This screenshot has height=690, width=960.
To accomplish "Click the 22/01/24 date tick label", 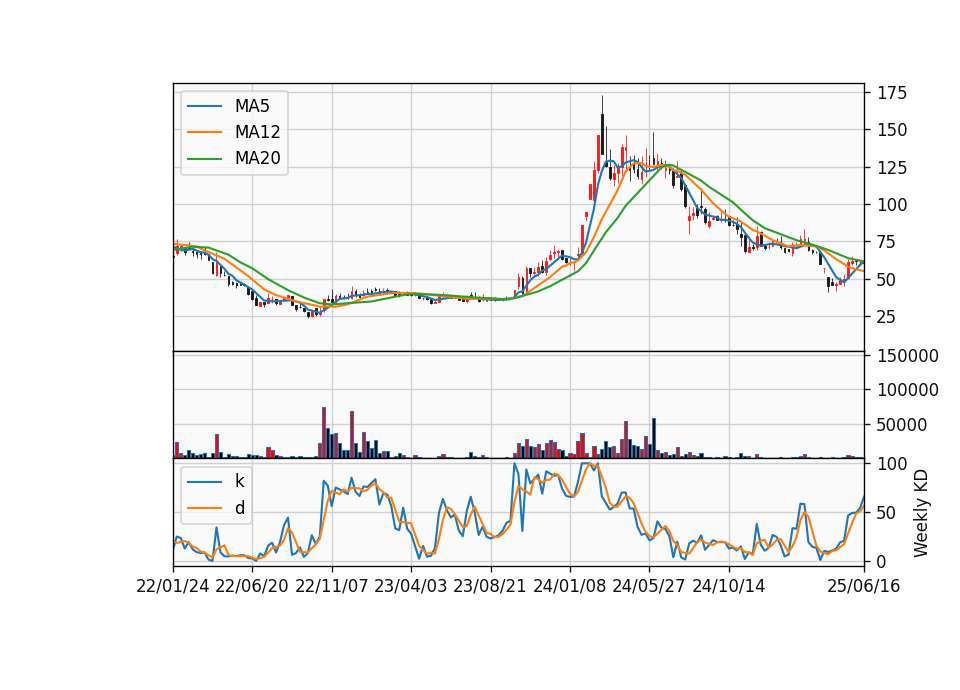I will point(173,586).
